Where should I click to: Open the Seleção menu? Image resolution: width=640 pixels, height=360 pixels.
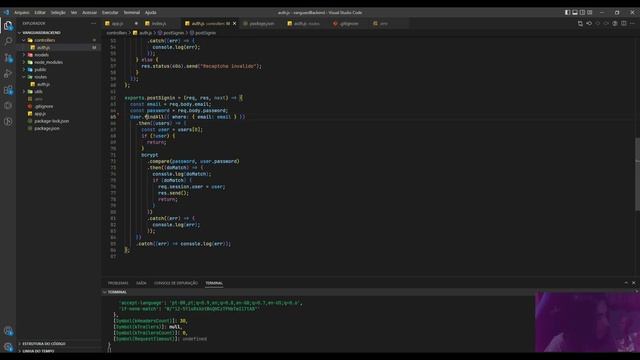(x=58, y=13)
